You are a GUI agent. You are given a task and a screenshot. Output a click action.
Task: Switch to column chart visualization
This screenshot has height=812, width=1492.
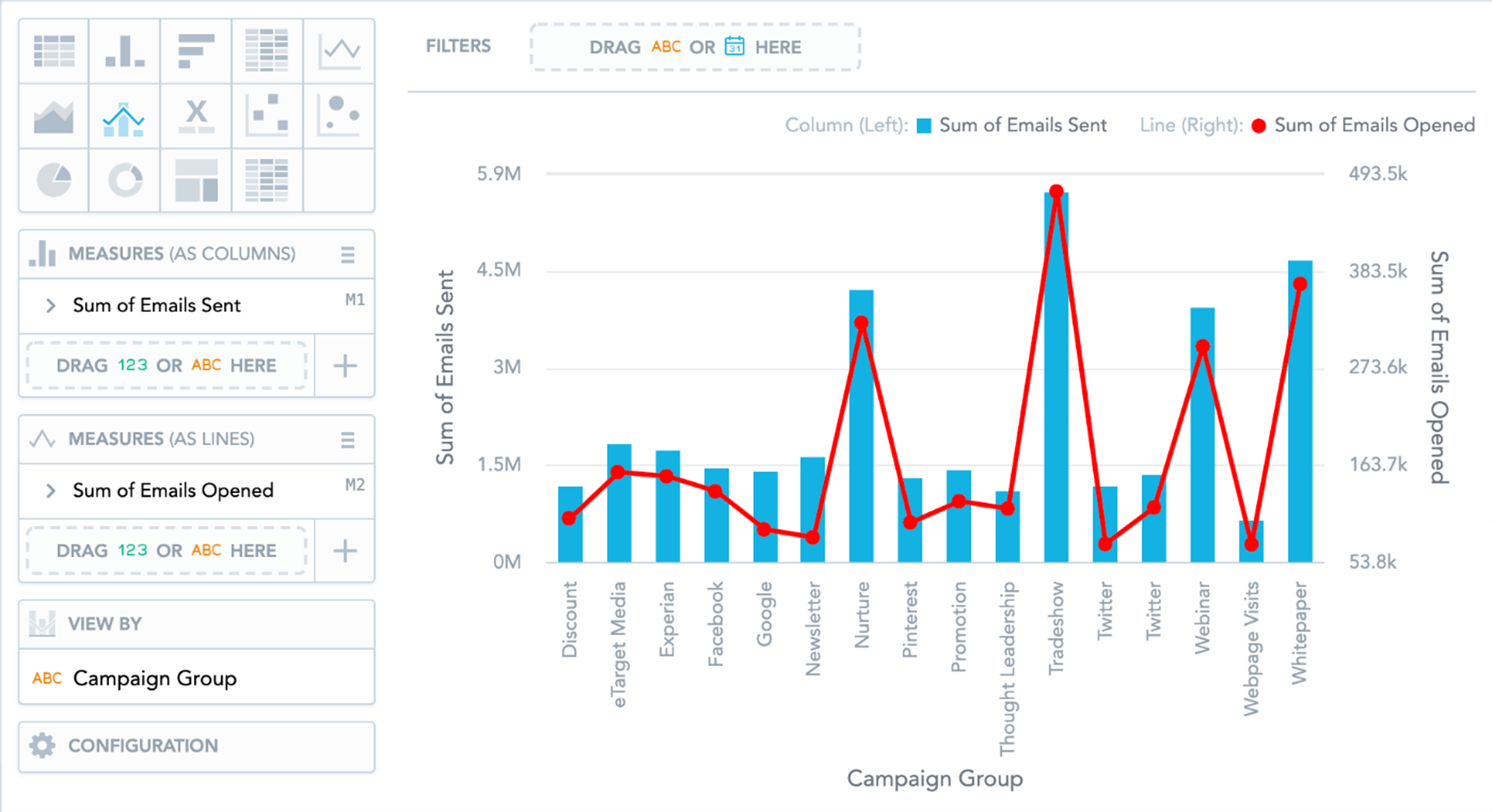point(124,51)
